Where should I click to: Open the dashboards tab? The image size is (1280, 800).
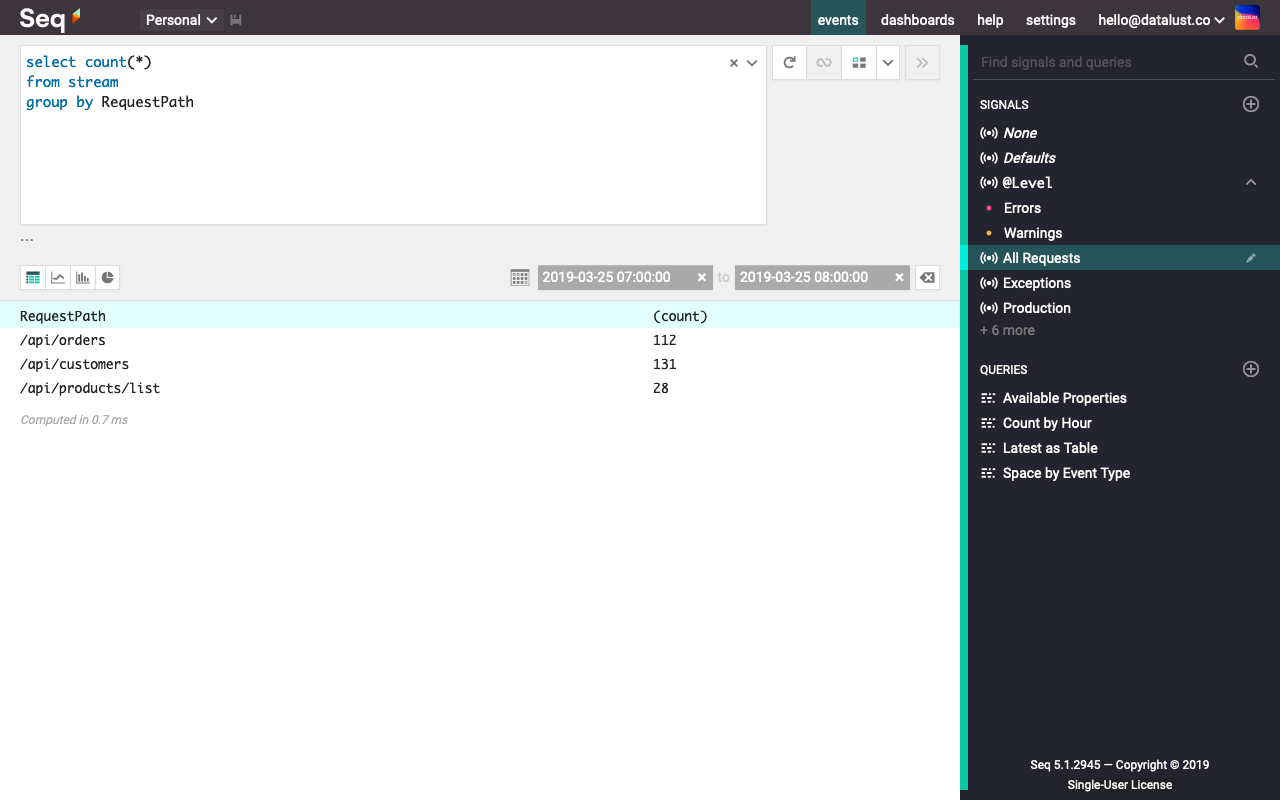917,20
